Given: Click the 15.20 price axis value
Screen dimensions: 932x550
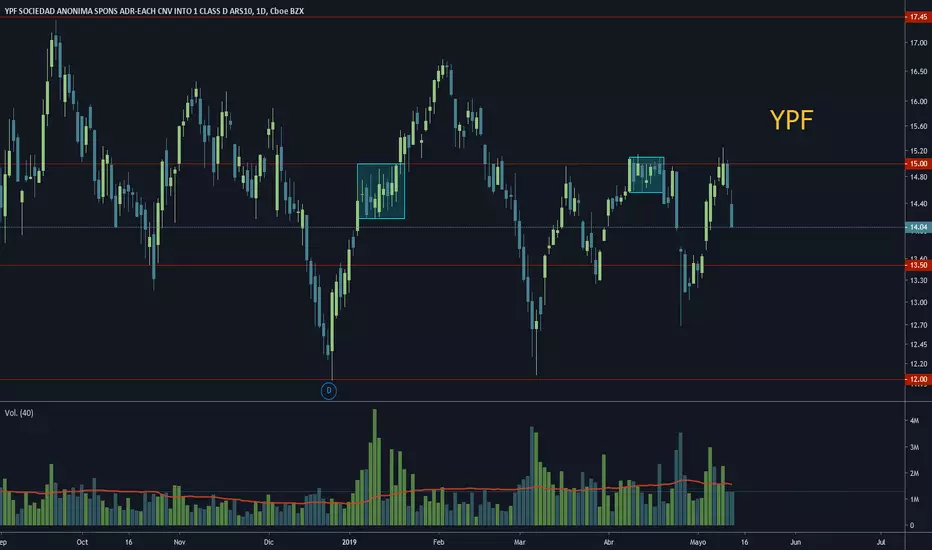Looking at the screenshot, I should tap(918, 151).
